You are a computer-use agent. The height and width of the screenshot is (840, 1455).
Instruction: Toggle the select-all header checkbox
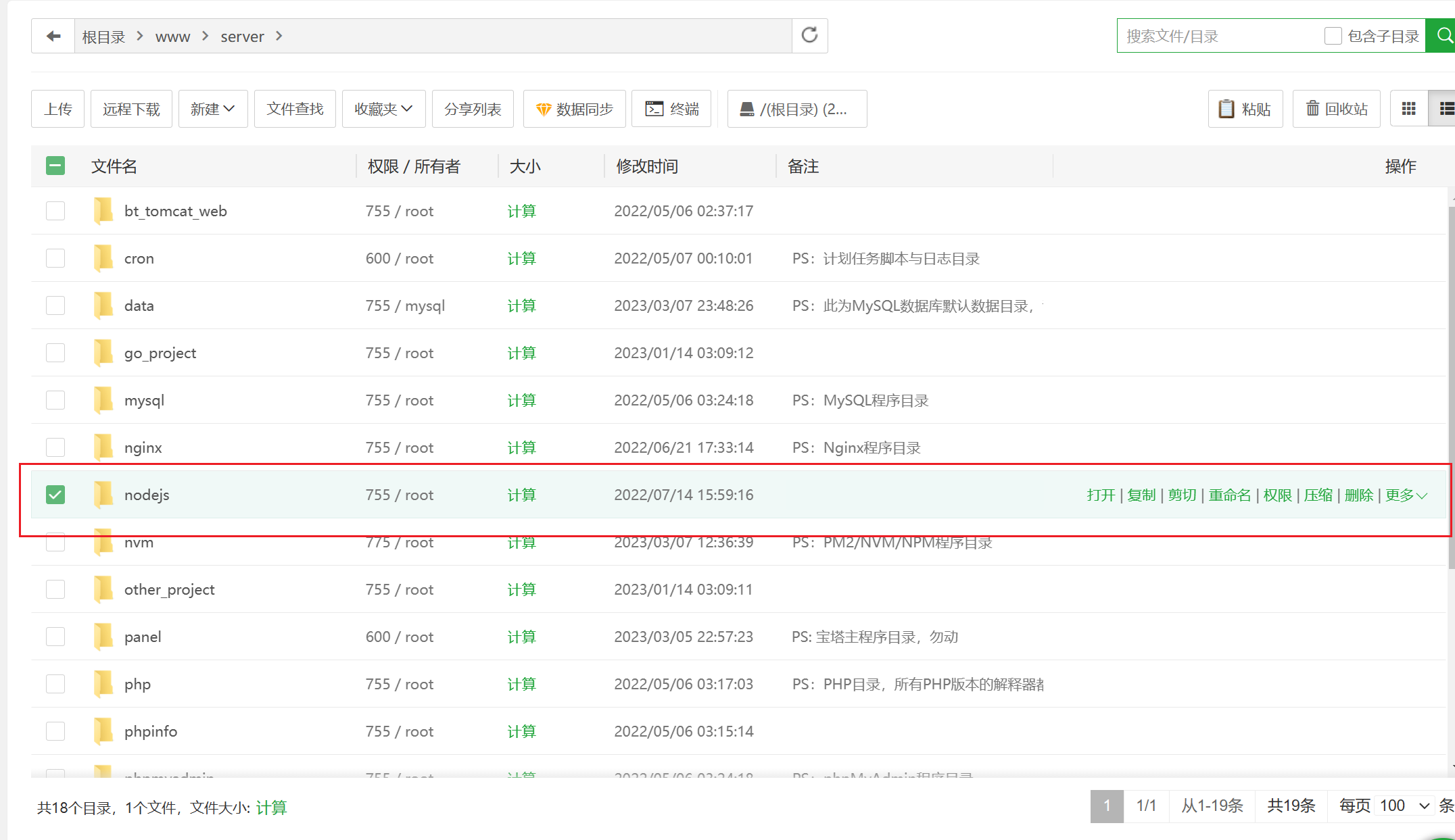(x=55, y=166)
